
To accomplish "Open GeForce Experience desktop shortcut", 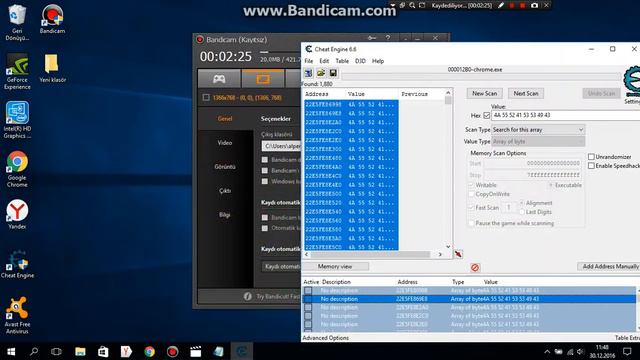I will (x=17, y=71).
